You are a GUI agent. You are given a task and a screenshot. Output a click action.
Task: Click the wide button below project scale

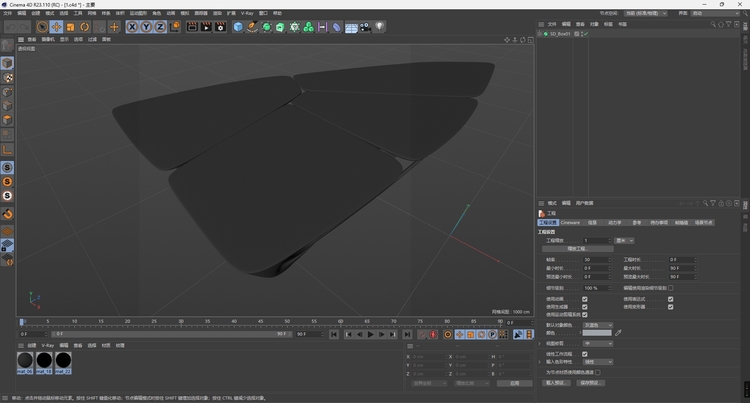[578, 249]
